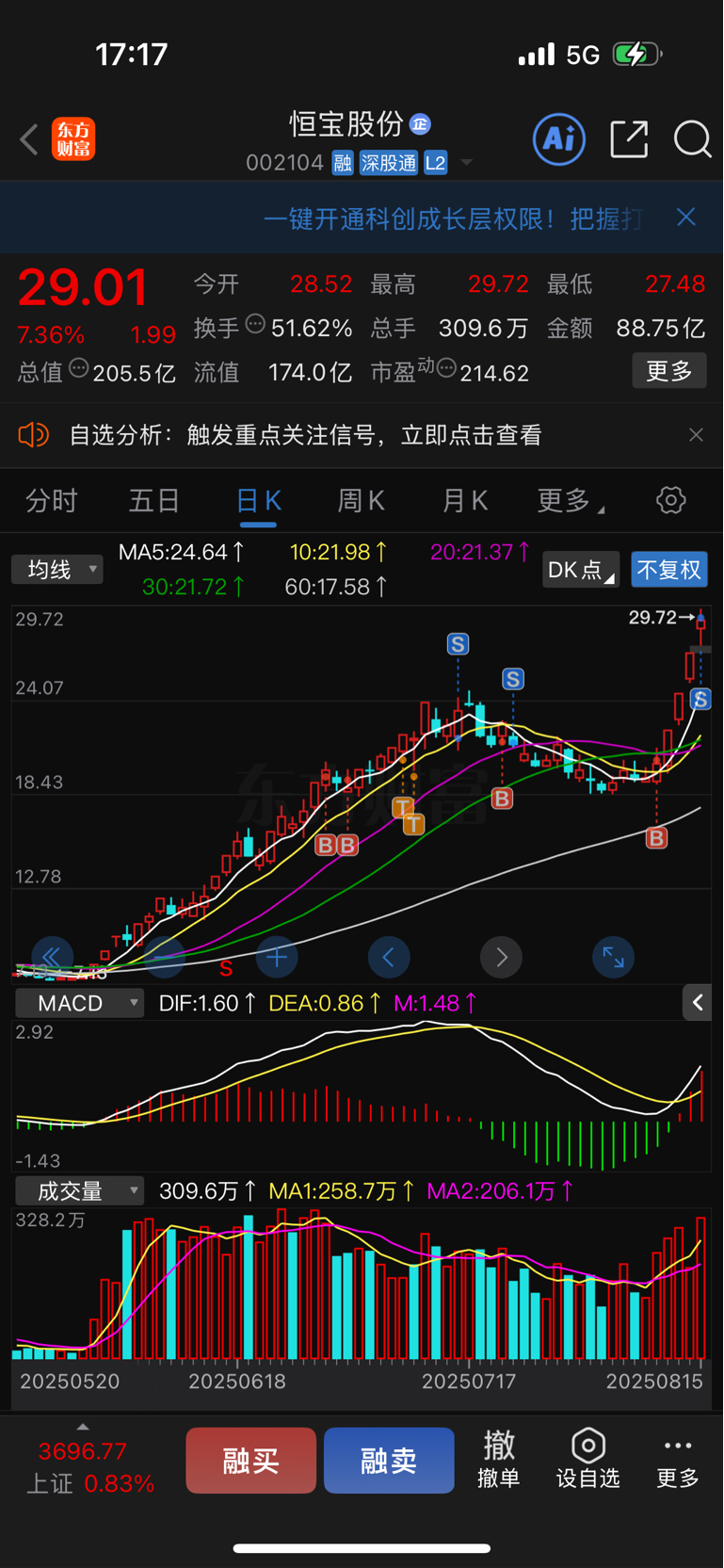Collapse indicator side panel arrow

[697, 1003]
